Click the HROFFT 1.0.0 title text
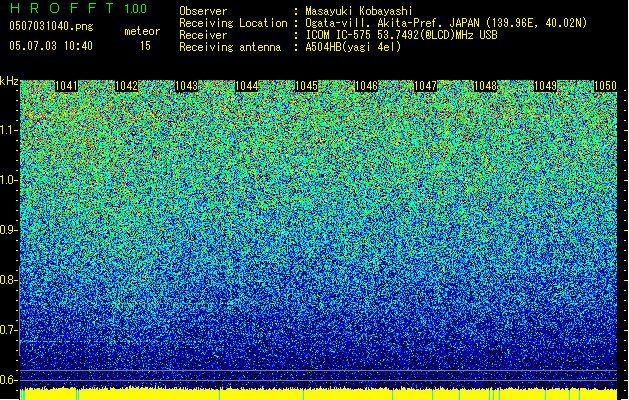Viewport: 629px width, 400px height. pos(78,8)
